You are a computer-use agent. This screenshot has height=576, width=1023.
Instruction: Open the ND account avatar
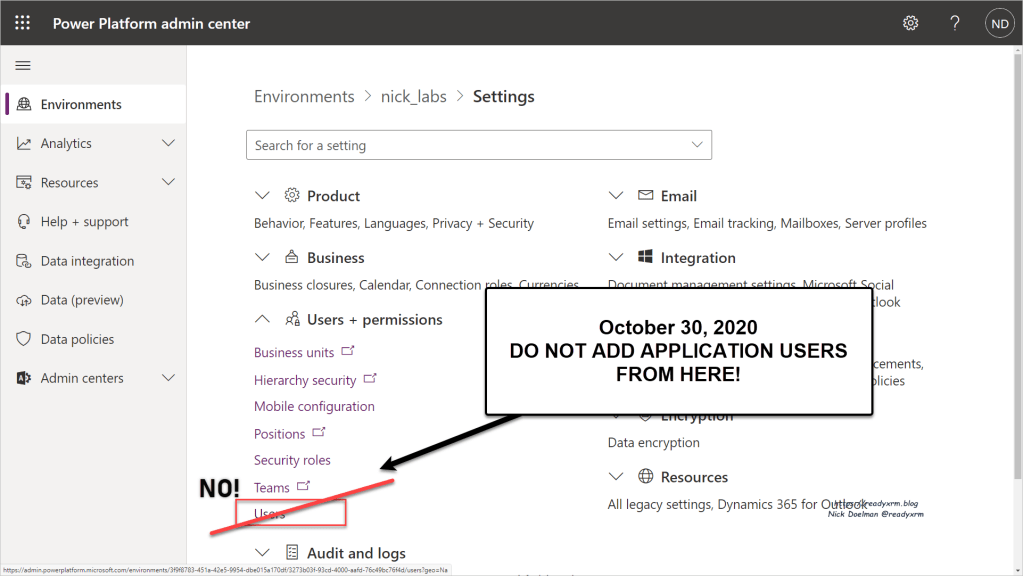click(x=998, y=23)
